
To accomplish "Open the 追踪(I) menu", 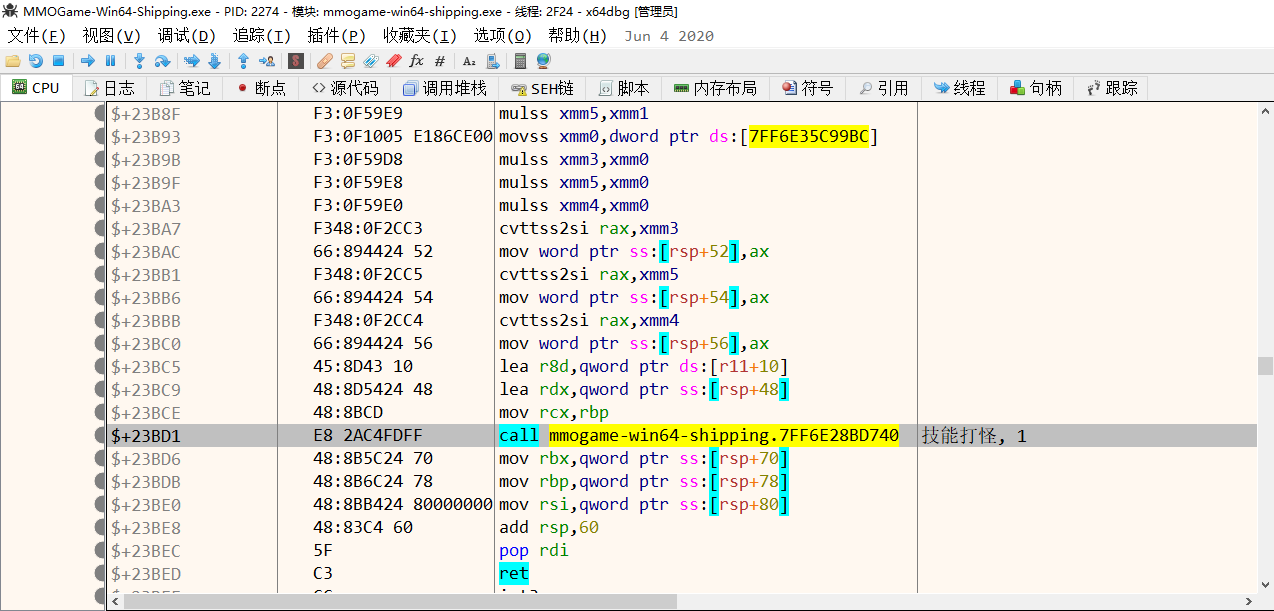I will tap(261, 36).
